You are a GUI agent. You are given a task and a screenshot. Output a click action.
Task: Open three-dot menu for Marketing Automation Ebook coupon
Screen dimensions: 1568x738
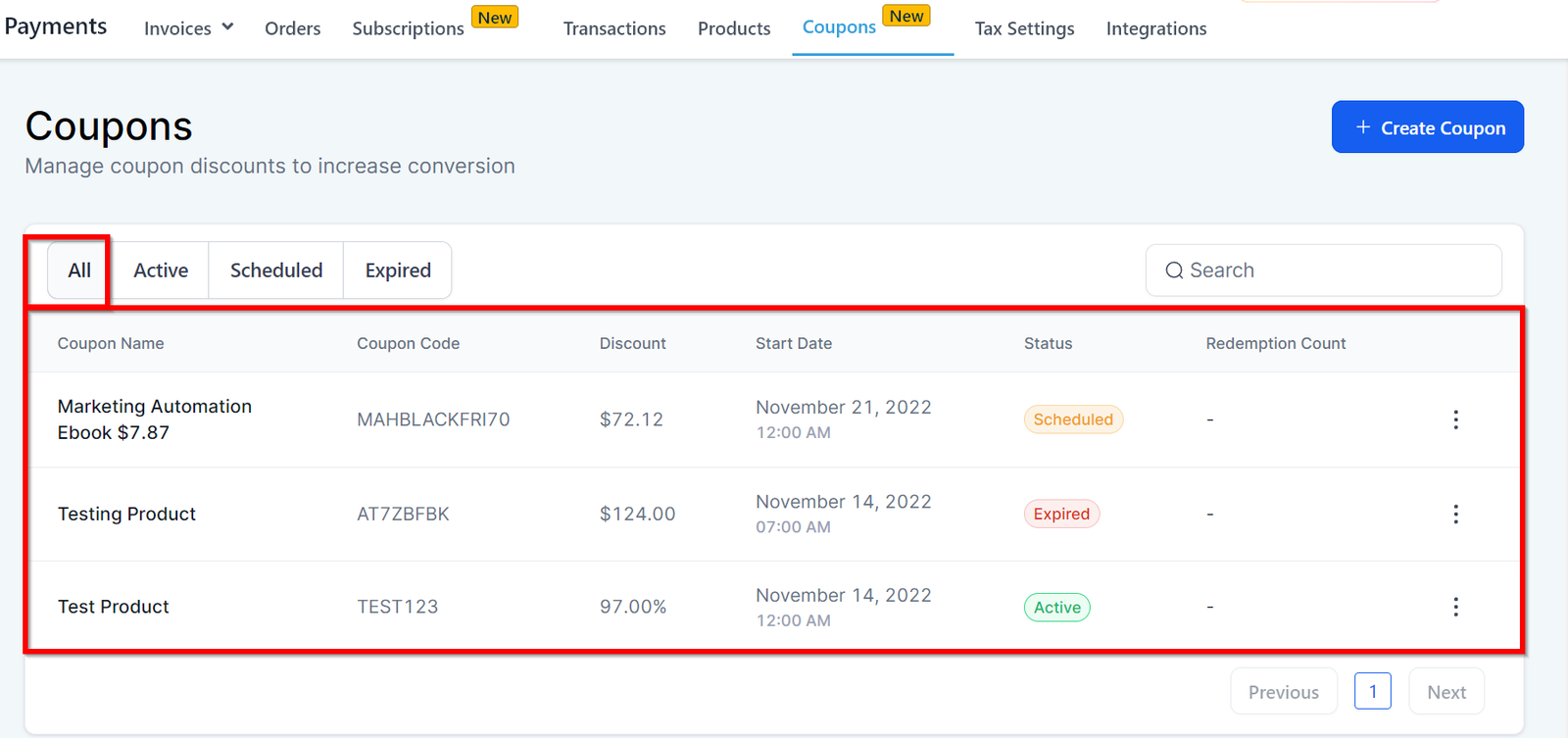pos(1455,419)
